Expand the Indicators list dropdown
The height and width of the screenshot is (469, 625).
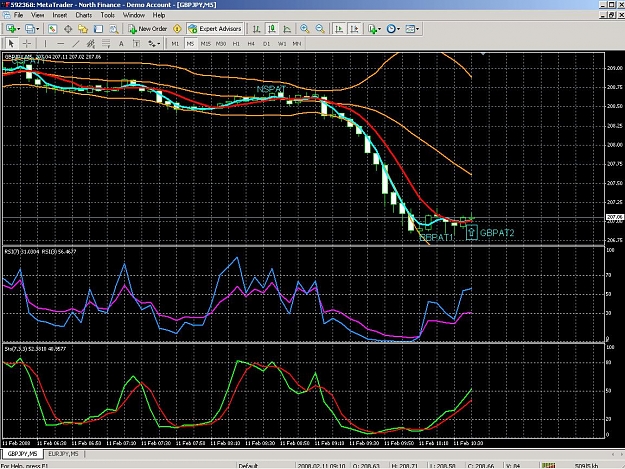(x=379, y=29)
